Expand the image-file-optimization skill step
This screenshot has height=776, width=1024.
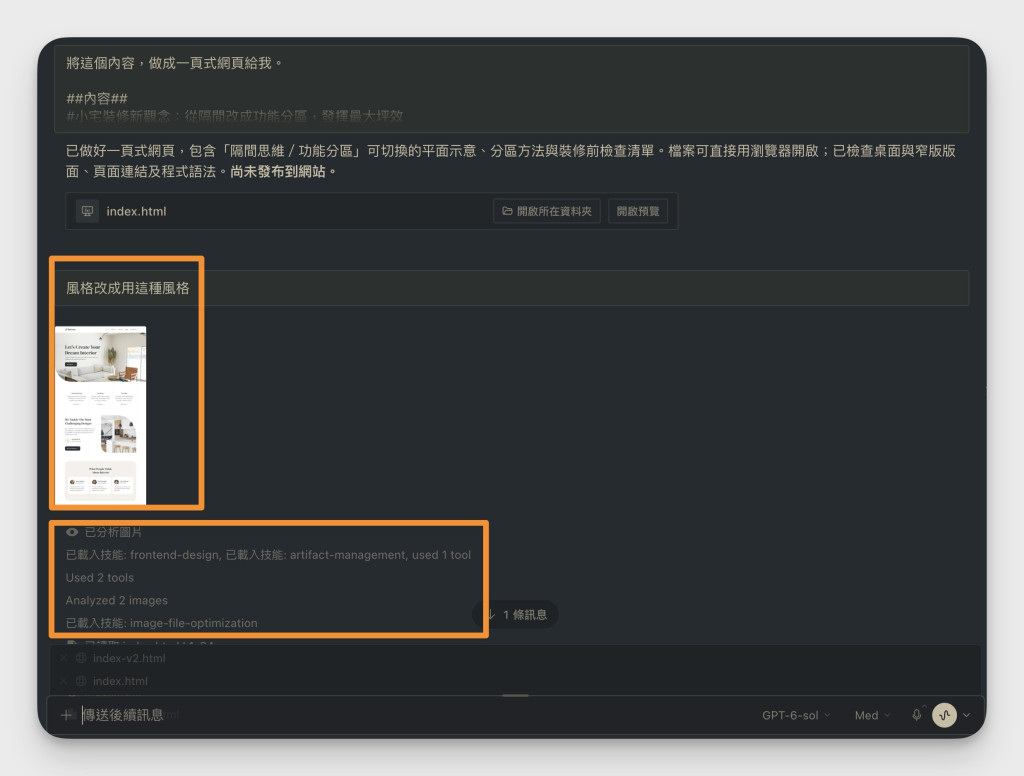162,623
